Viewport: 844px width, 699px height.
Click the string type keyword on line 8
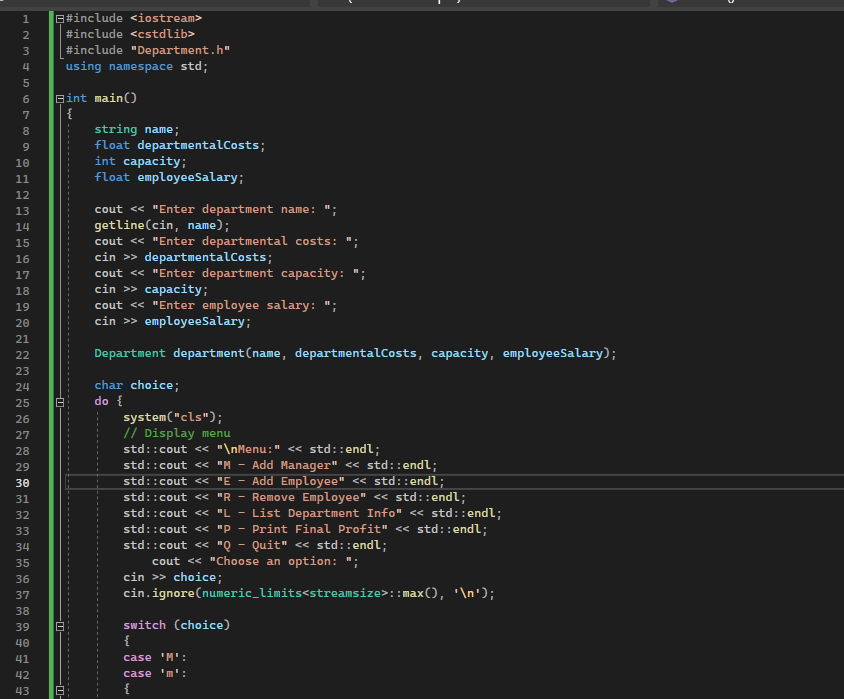pos(116,129)
